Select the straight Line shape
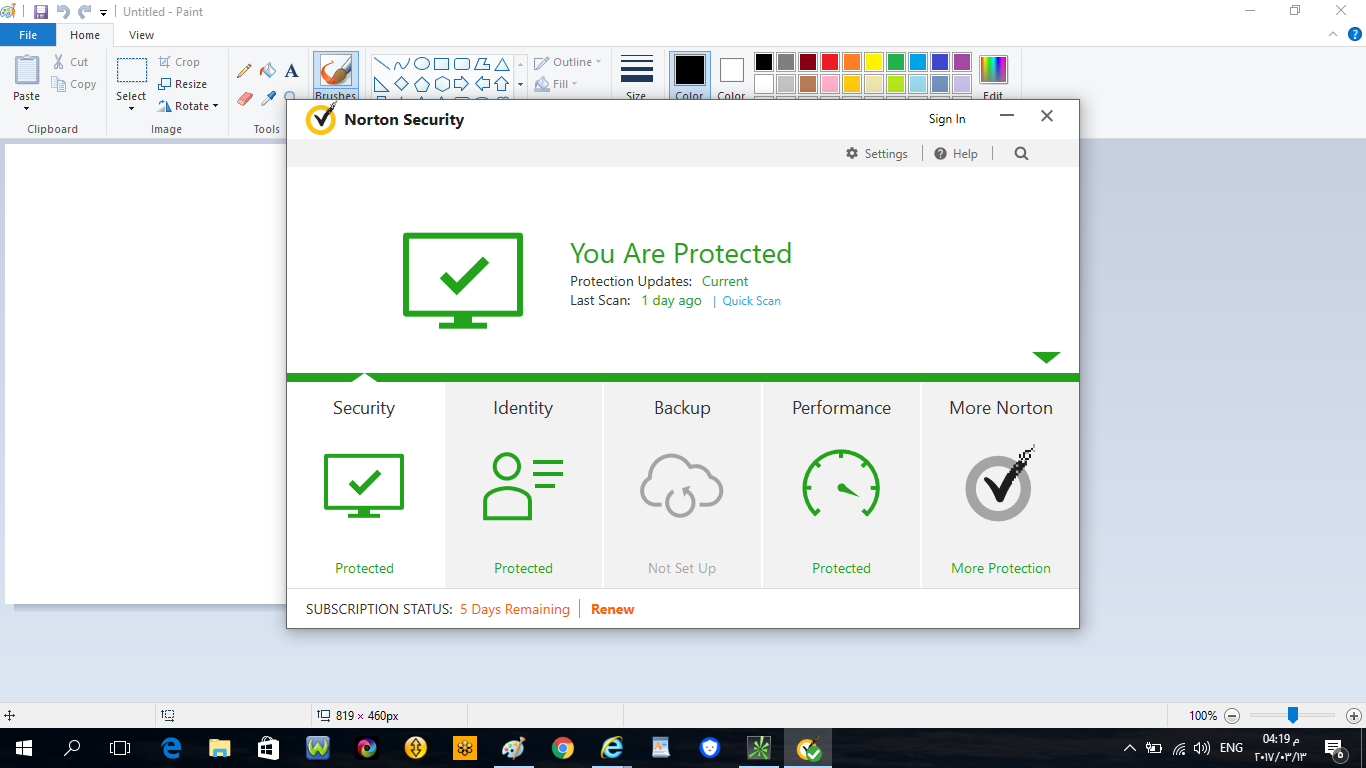This screenshot has height=768, width=1366. click(x=382, y=63)
